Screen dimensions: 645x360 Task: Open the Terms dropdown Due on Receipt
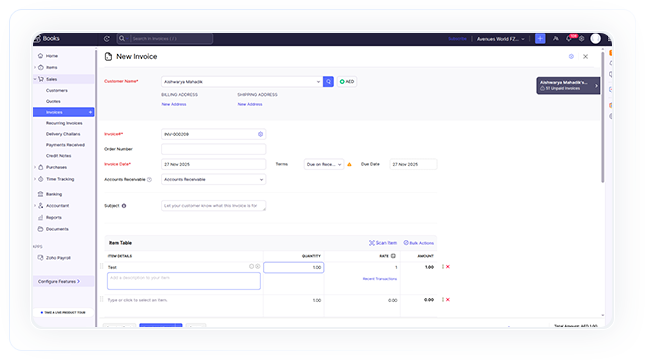(324, 164)
